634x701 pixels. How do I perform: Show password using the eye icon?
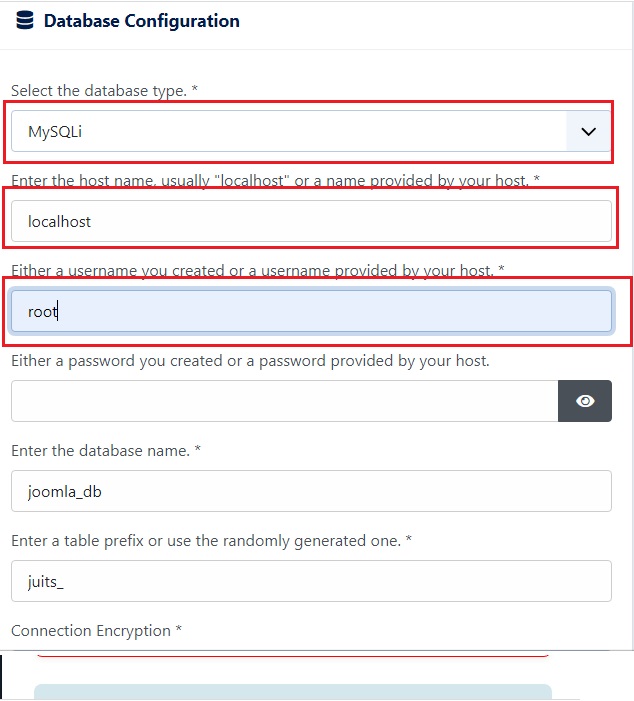coord(585,401)
